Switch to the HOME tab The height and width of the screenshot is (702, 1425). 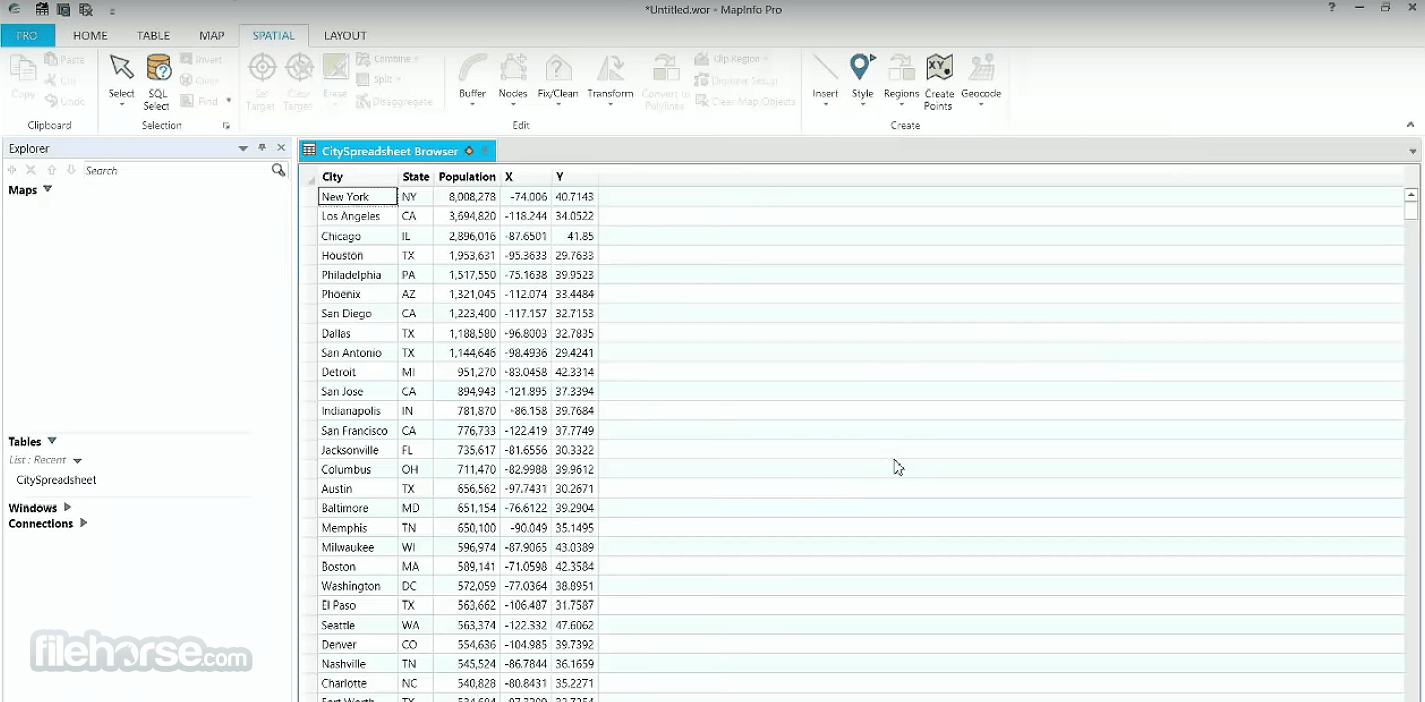tap(90, 36)
